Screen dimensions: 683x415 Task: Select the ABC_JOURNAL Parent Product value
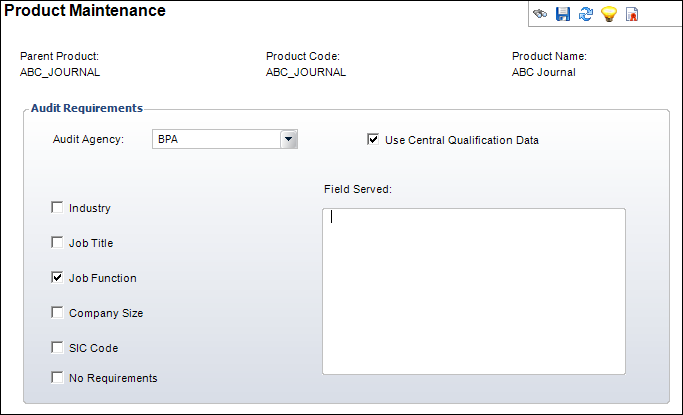60,72
